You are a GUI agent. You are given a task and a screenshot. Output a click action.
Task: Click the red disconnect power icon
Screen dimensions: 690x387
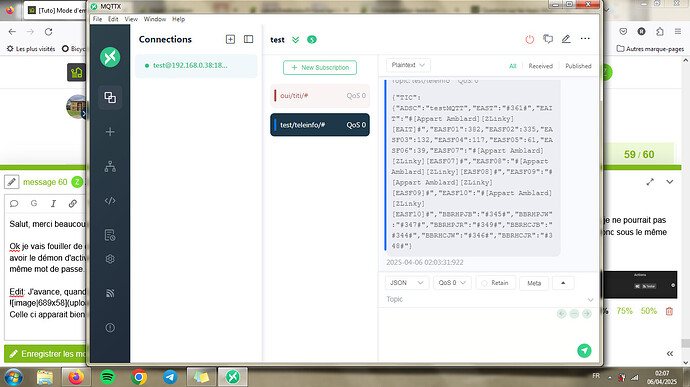coord(529,39)
